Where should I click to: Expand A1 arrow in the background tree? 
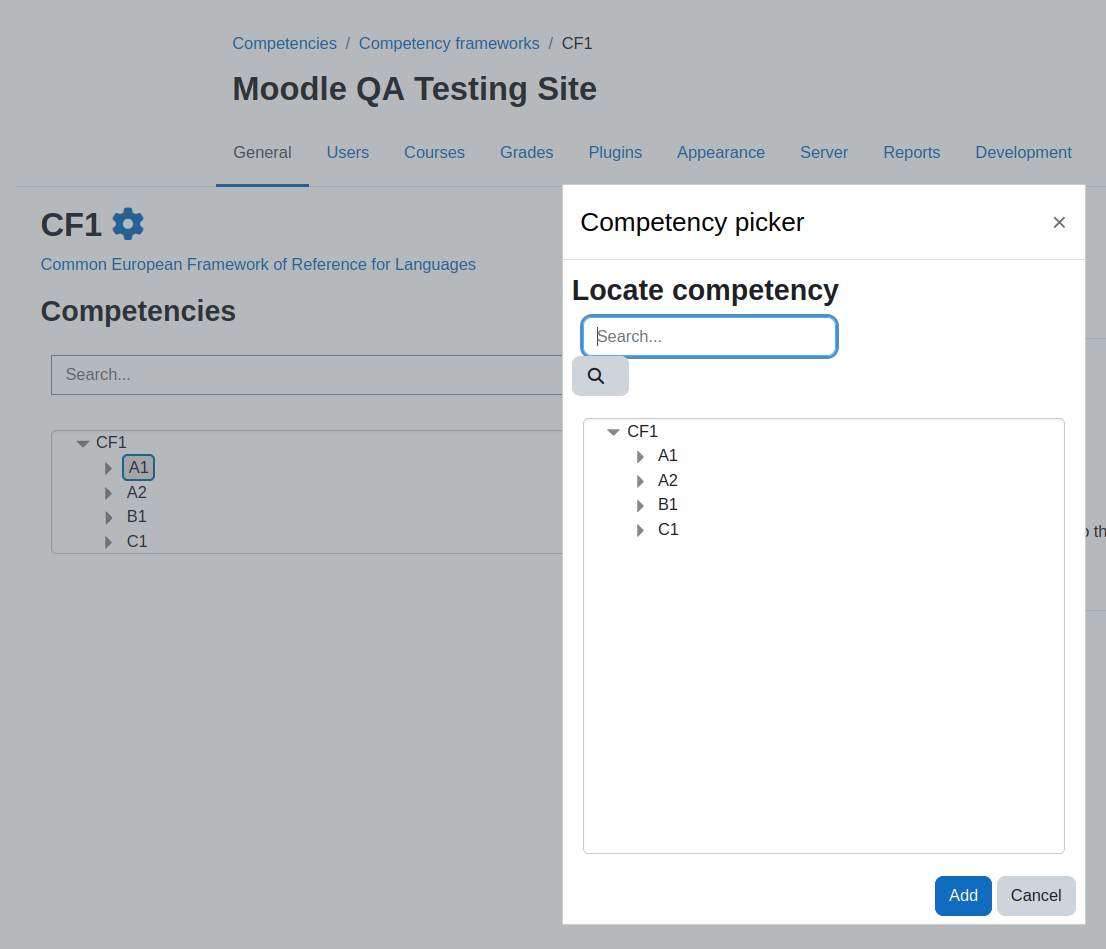(x=108, y=469)
